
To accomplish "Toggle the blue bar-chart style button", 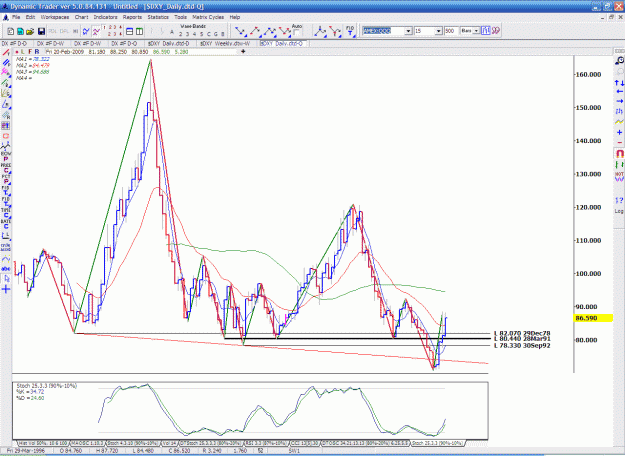I will click(x=485, y=31).
